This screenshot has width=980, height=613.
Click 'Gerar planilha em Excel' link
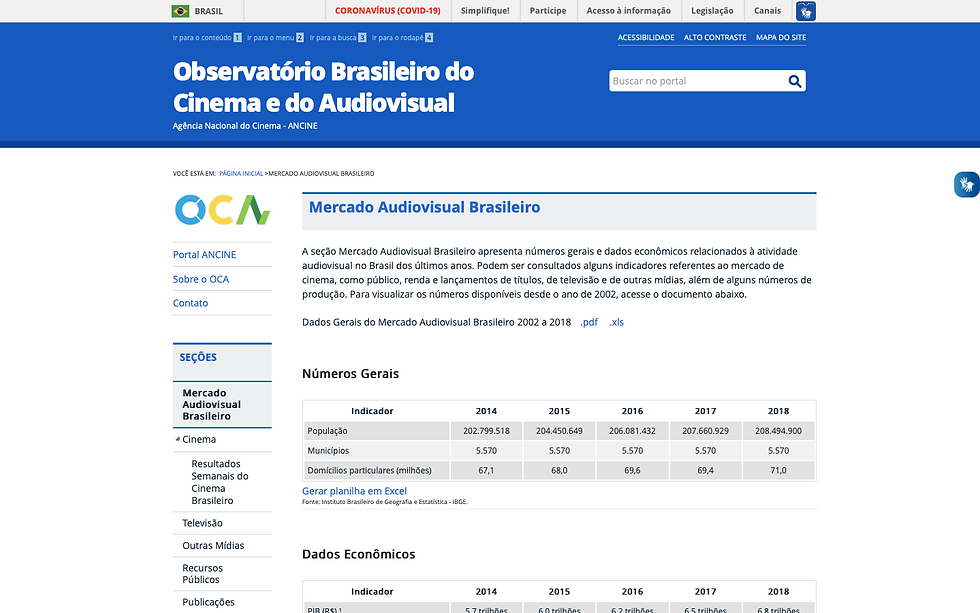pos(354,491)
